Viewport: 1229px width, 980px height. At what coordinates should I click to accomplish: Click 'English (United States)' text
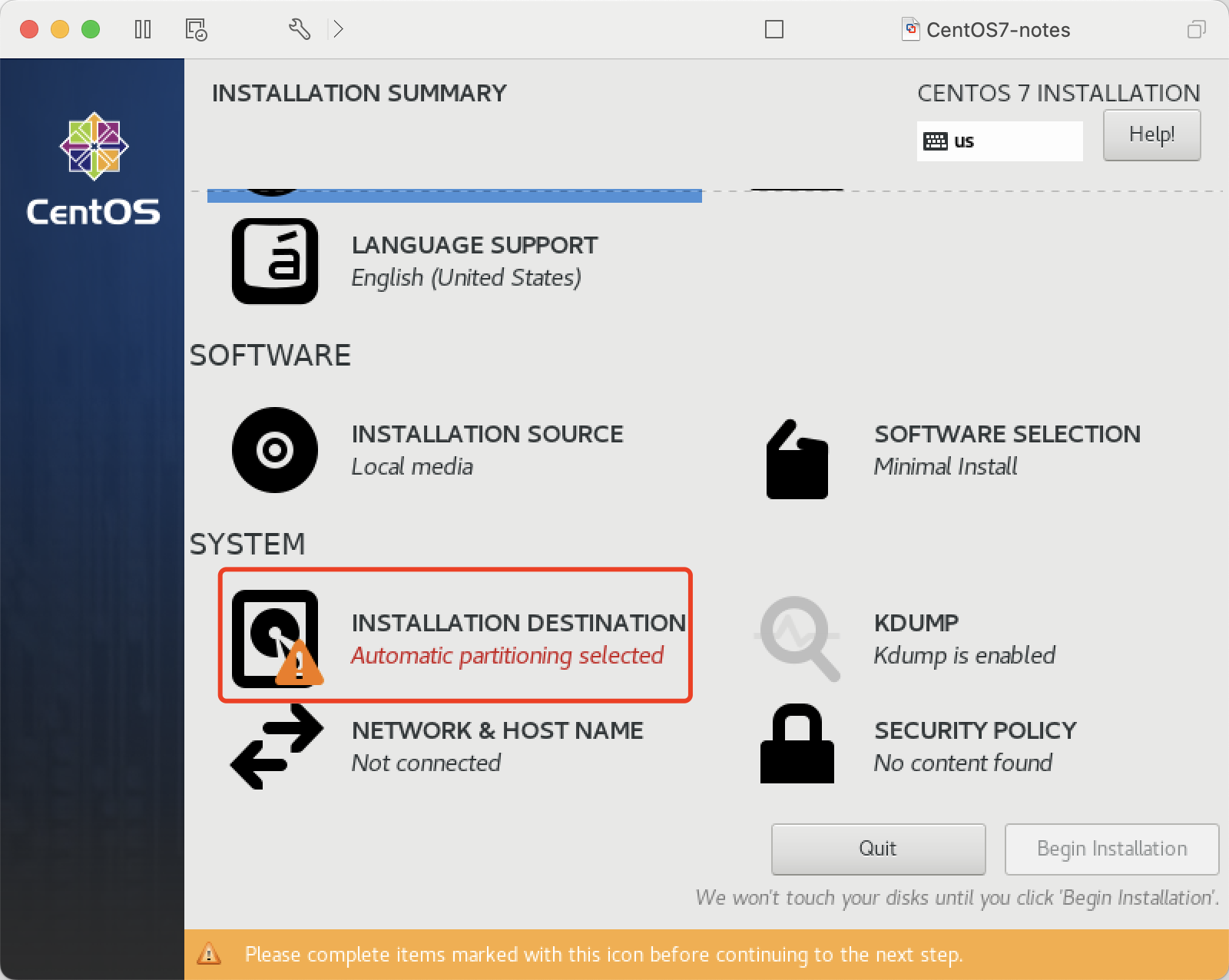coord(466,277)
